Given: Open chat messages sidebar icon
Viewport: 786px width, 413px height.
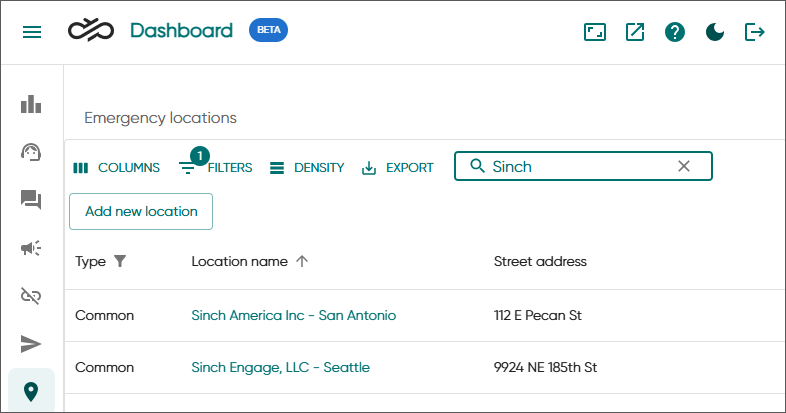Looking at the screenshot, I should pyautogui.click(x=31, y=200).
